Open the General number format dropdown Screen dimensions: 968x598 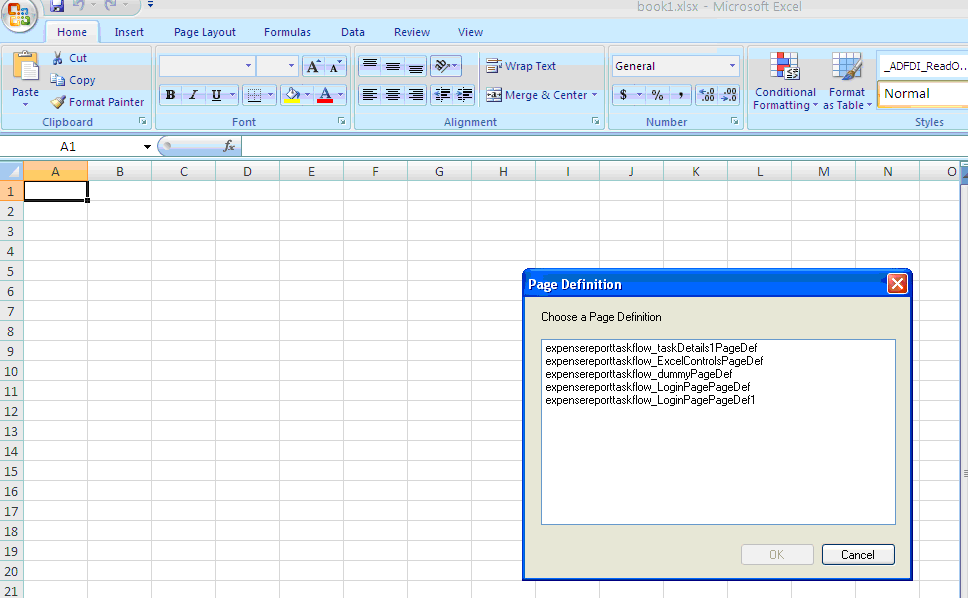pos(732,66)
